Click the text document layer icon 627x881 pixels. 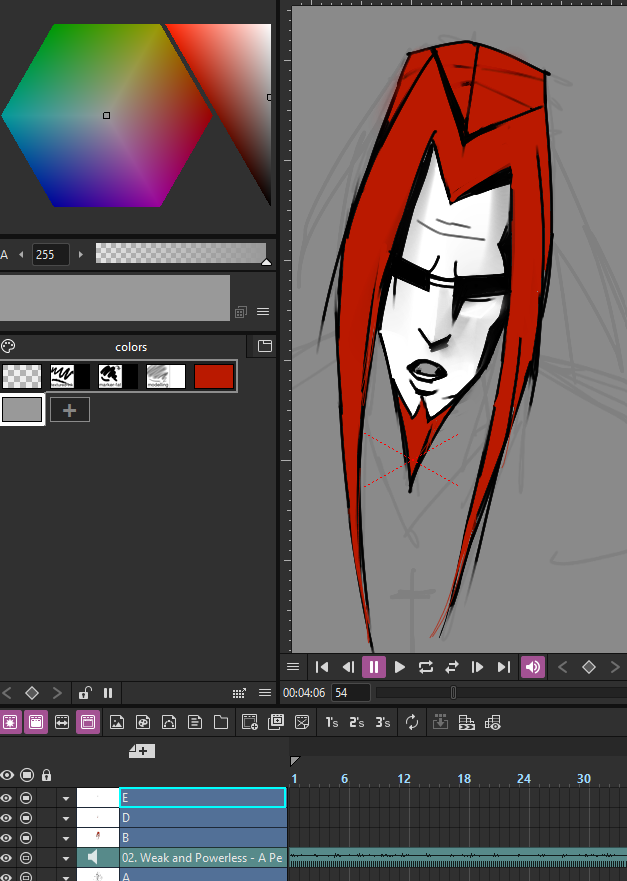pos(195,723)
